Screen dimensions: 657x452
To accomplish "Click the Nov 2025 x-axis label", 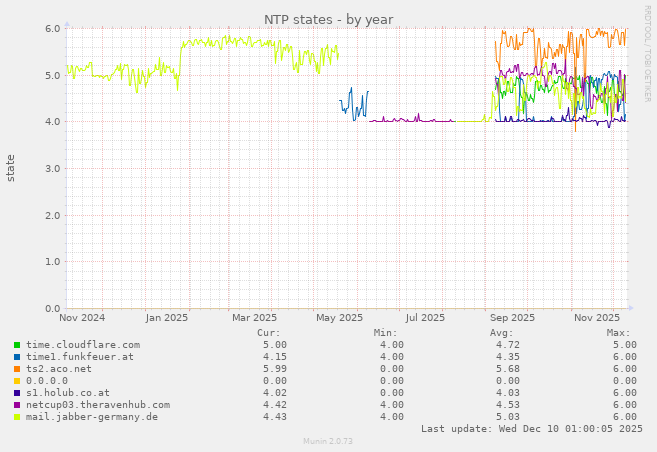I will point(597,318).
